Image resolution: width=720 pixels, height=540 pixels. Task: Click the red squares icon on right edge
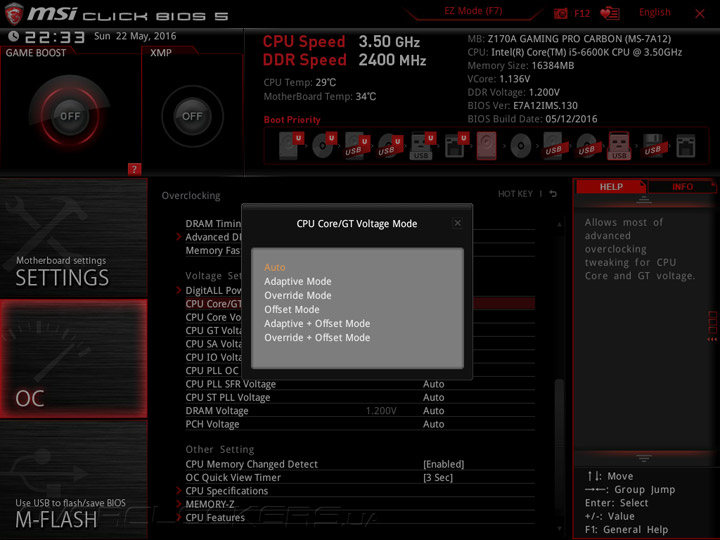coord(712,322)
